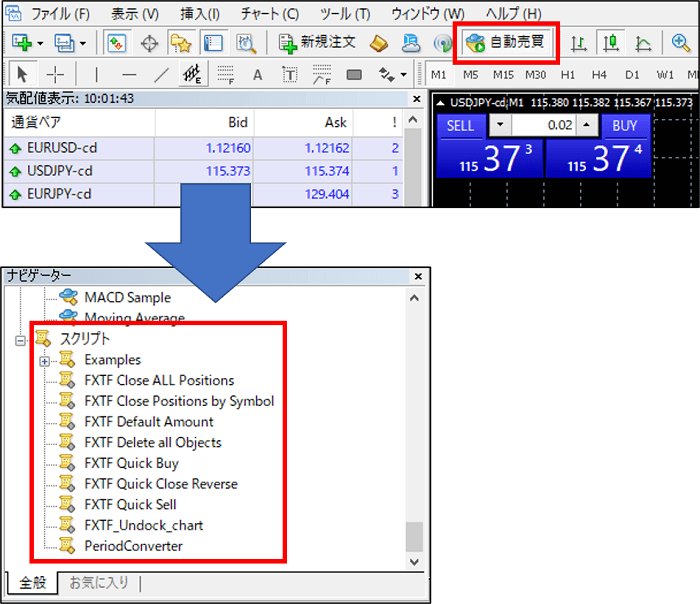Select the equidistant channel tool
Viewport: 700px width, 604px height.
coord(193,74)
